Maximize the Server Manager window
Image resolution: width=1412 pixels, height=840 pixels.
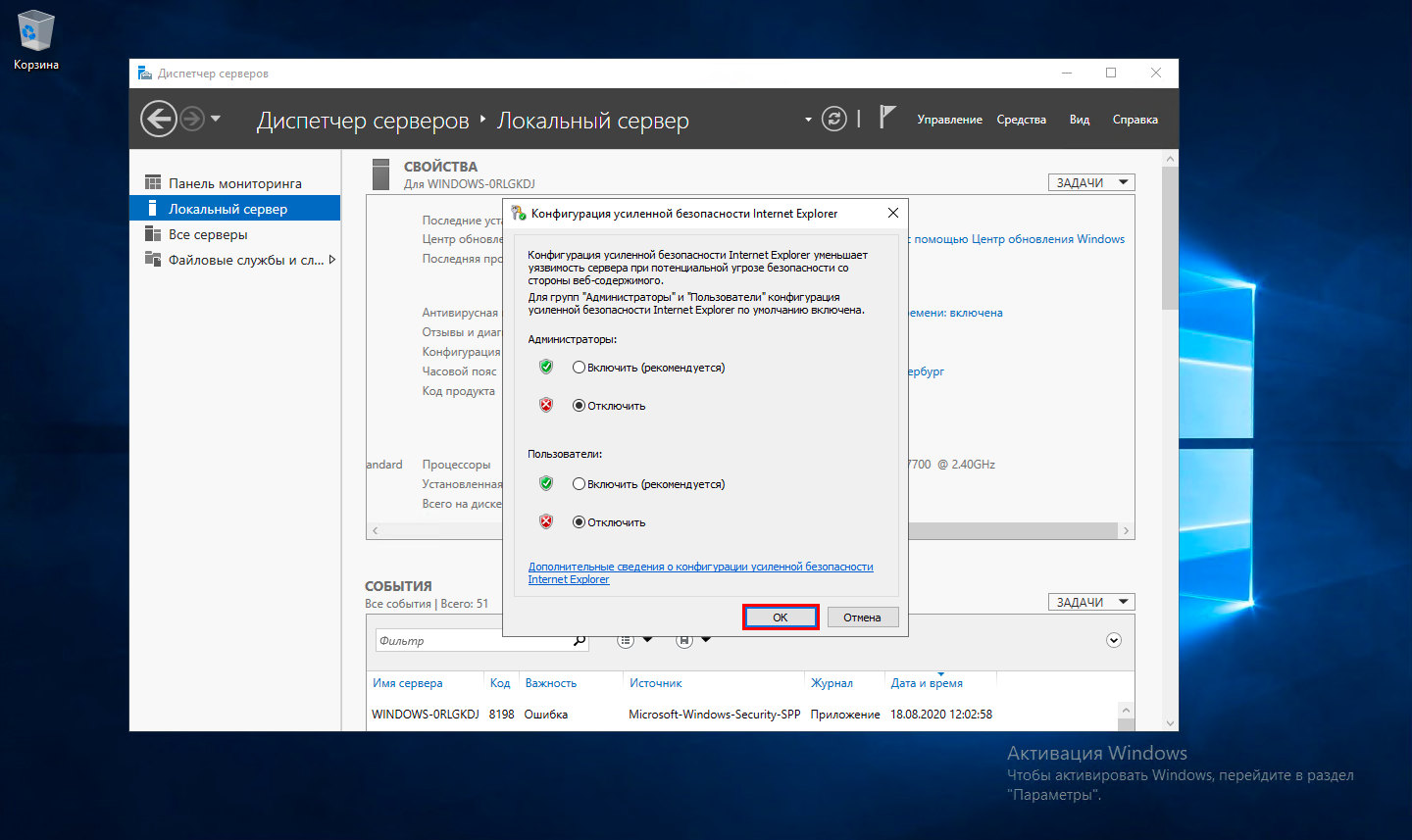(x=1111, y=73)
